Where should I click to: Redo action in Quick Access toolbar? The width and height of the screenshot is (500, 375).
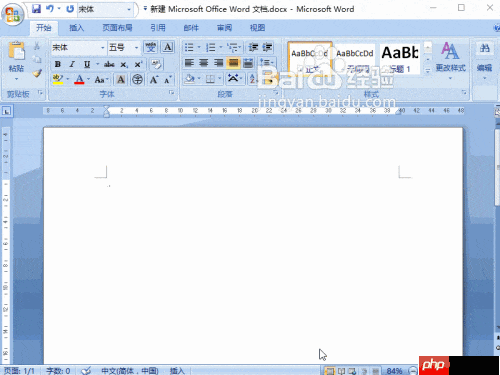[70, 9]
